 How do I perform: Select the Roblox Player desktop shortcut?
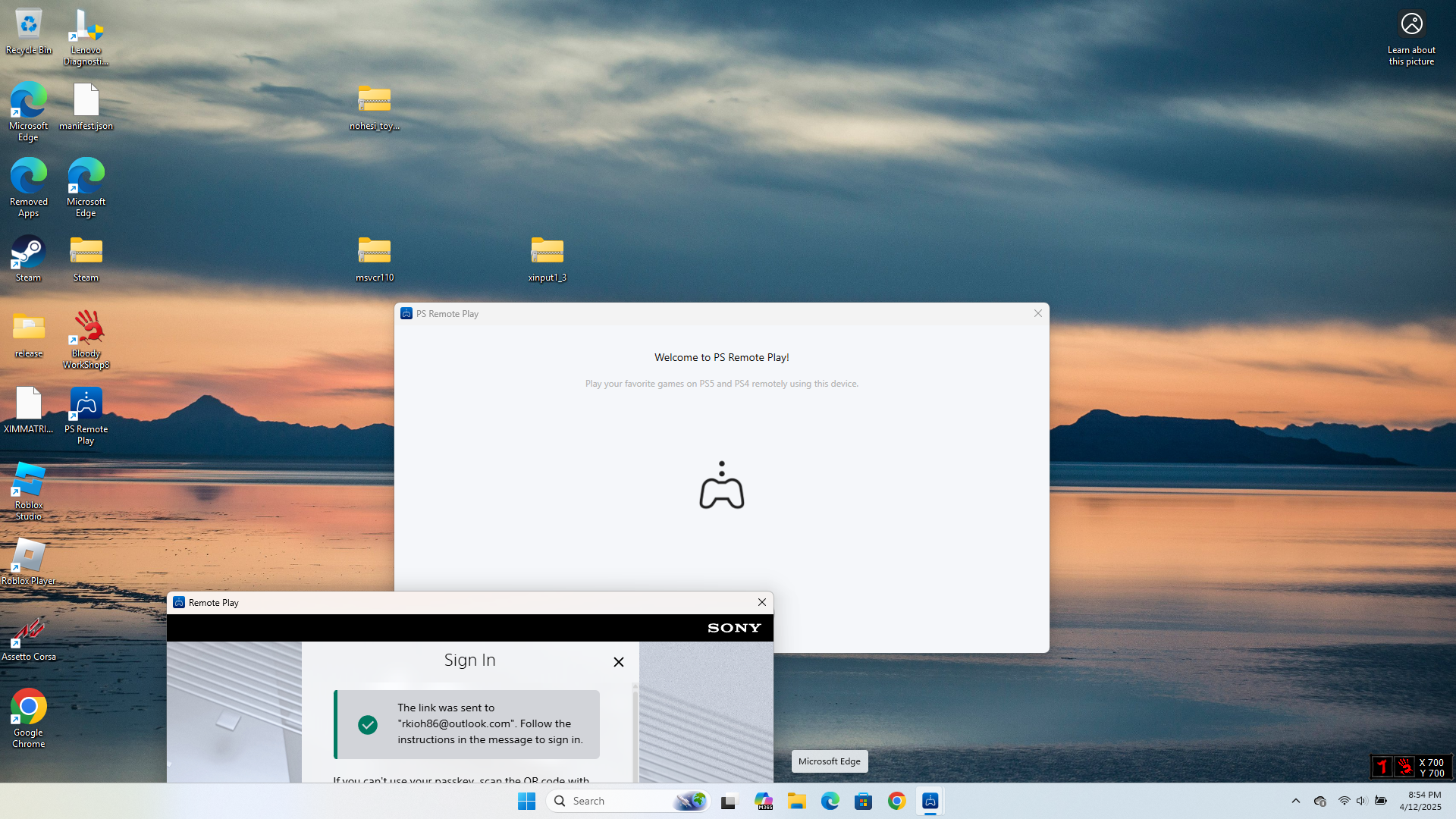click(29, 562)
